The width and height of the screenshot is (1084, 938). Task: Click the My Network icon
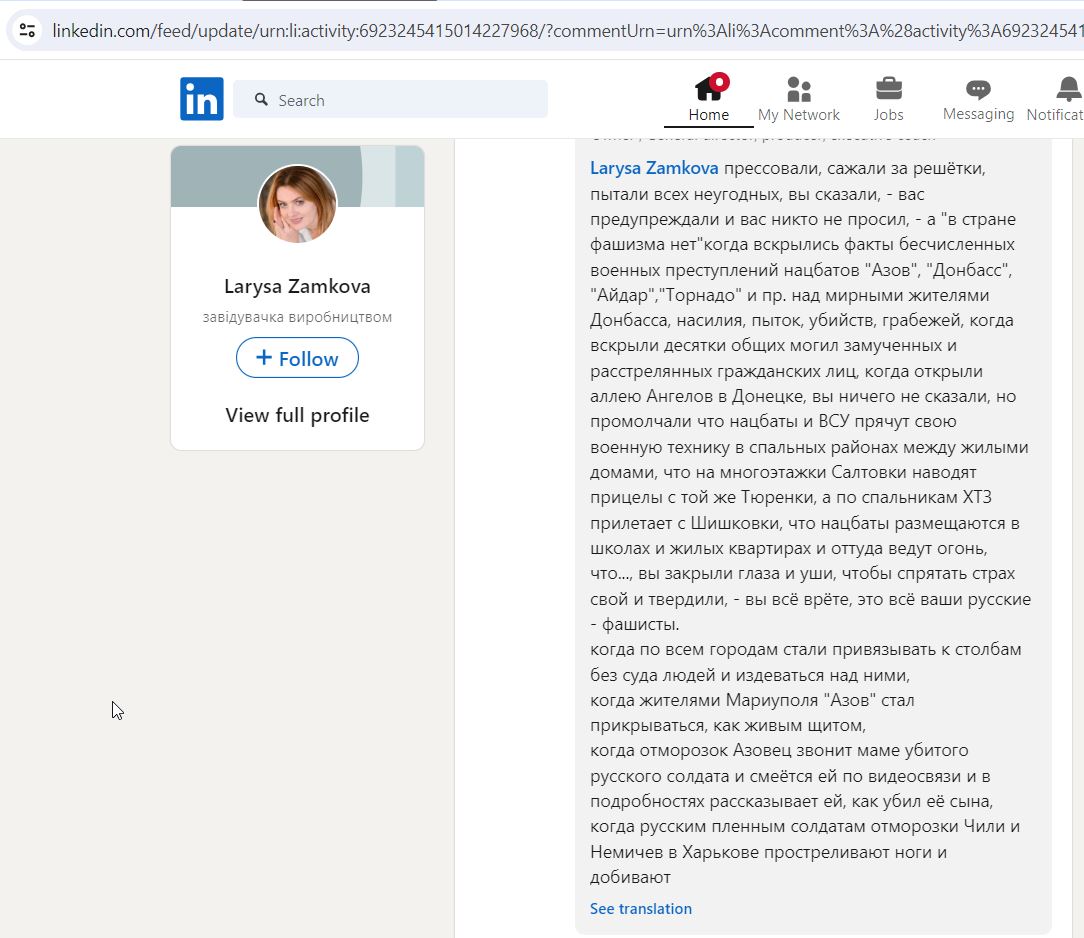click(x=798, y=90)
